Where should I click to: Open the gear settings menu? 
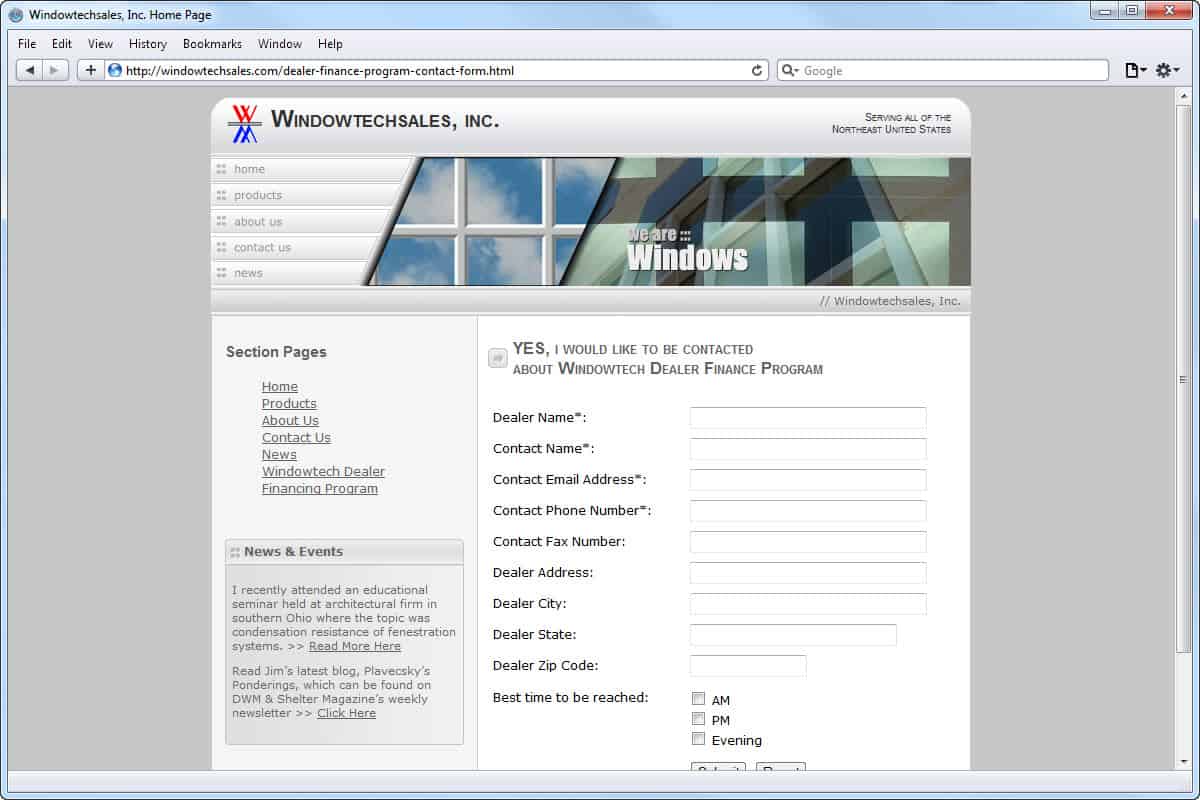click(1167, 70)
